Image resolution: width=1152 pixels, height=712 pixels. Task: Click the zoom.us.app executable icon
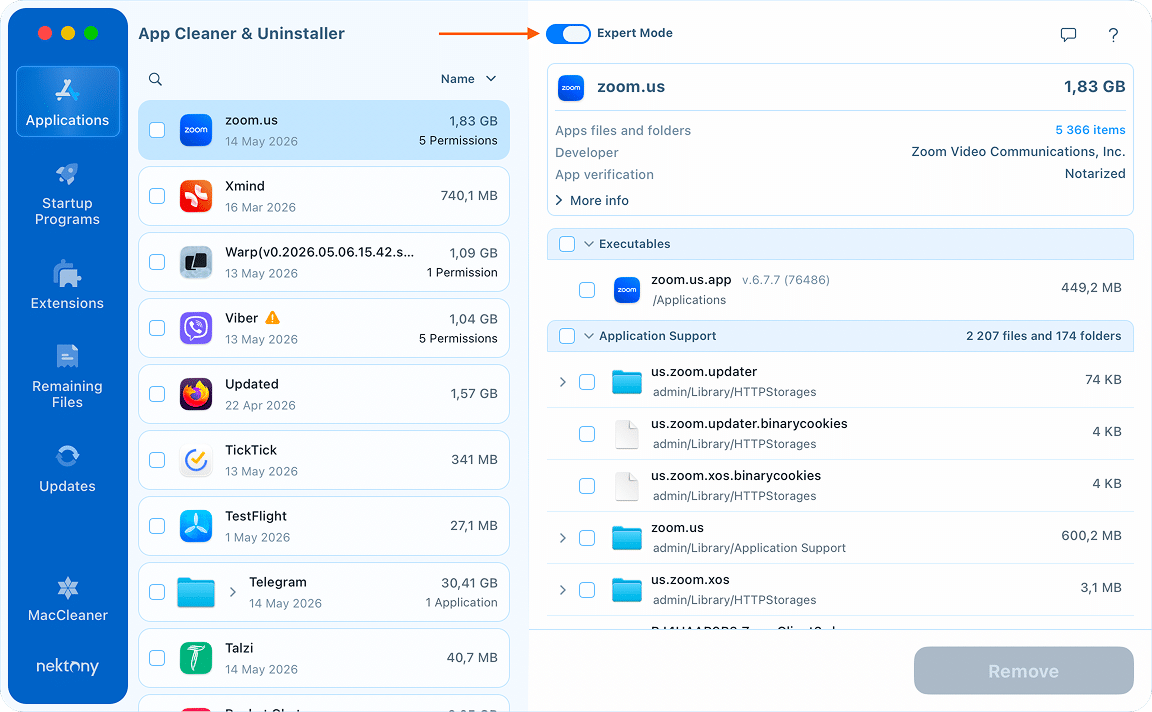pyautogui.click(x=627, y=290)
